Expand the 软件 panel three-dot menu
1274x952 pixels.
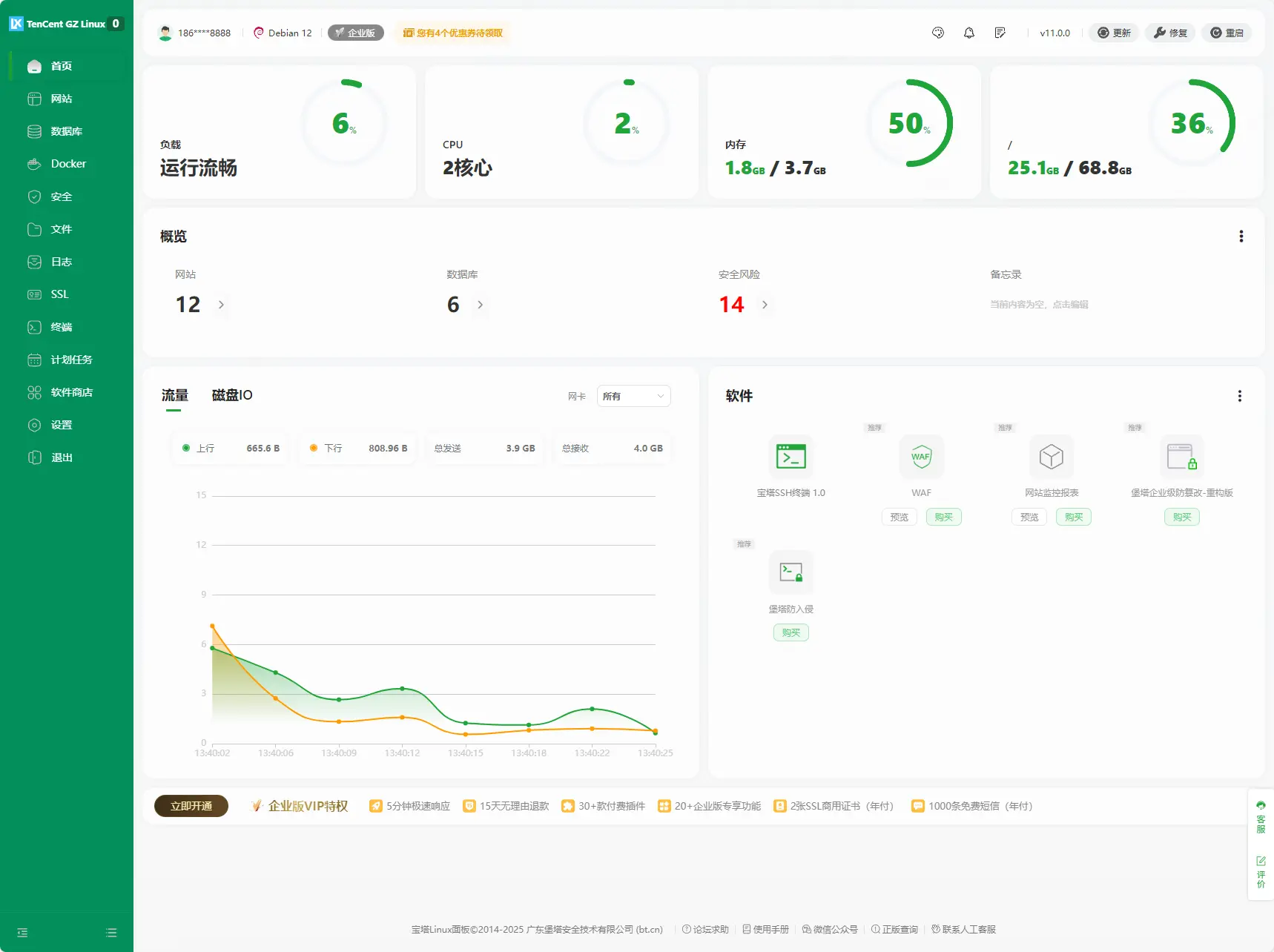pos(1239,396)
